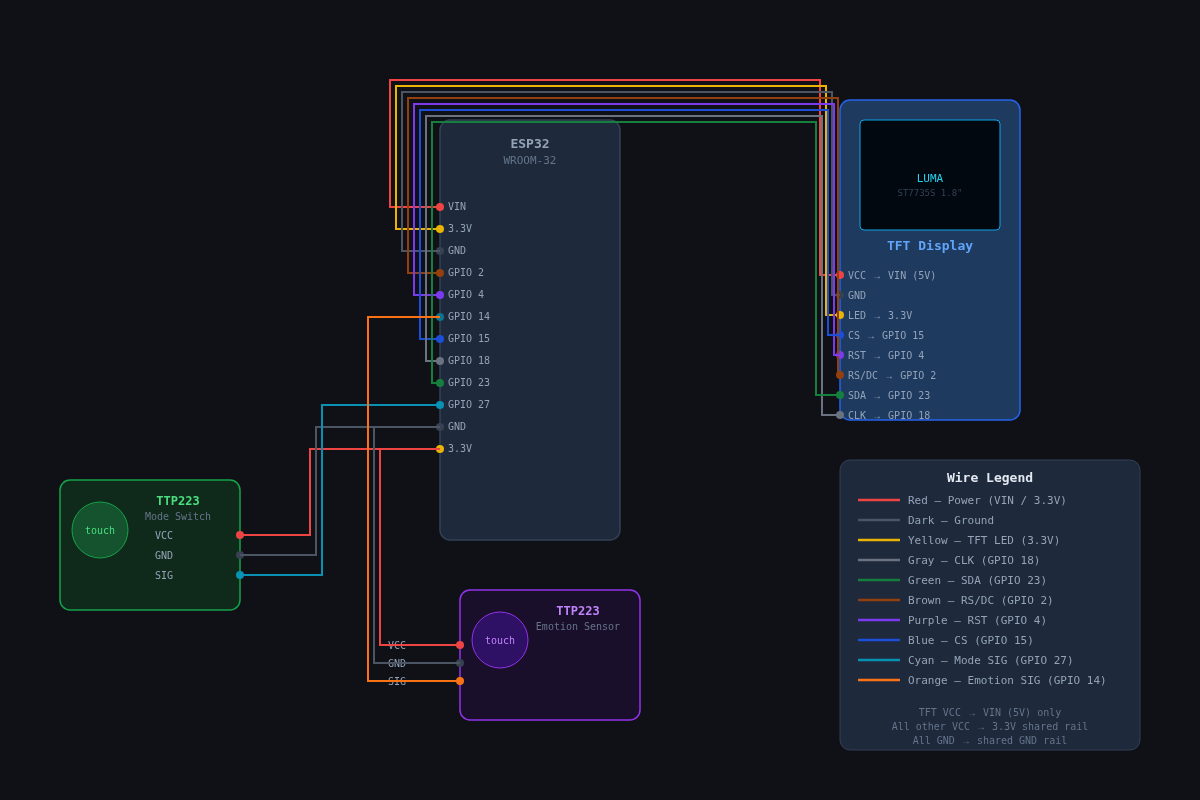The width and height of the screenshot is (1200, 800).
Task: Click 'All GND → shared GND rail' note
Action: [x=990, y=741]
